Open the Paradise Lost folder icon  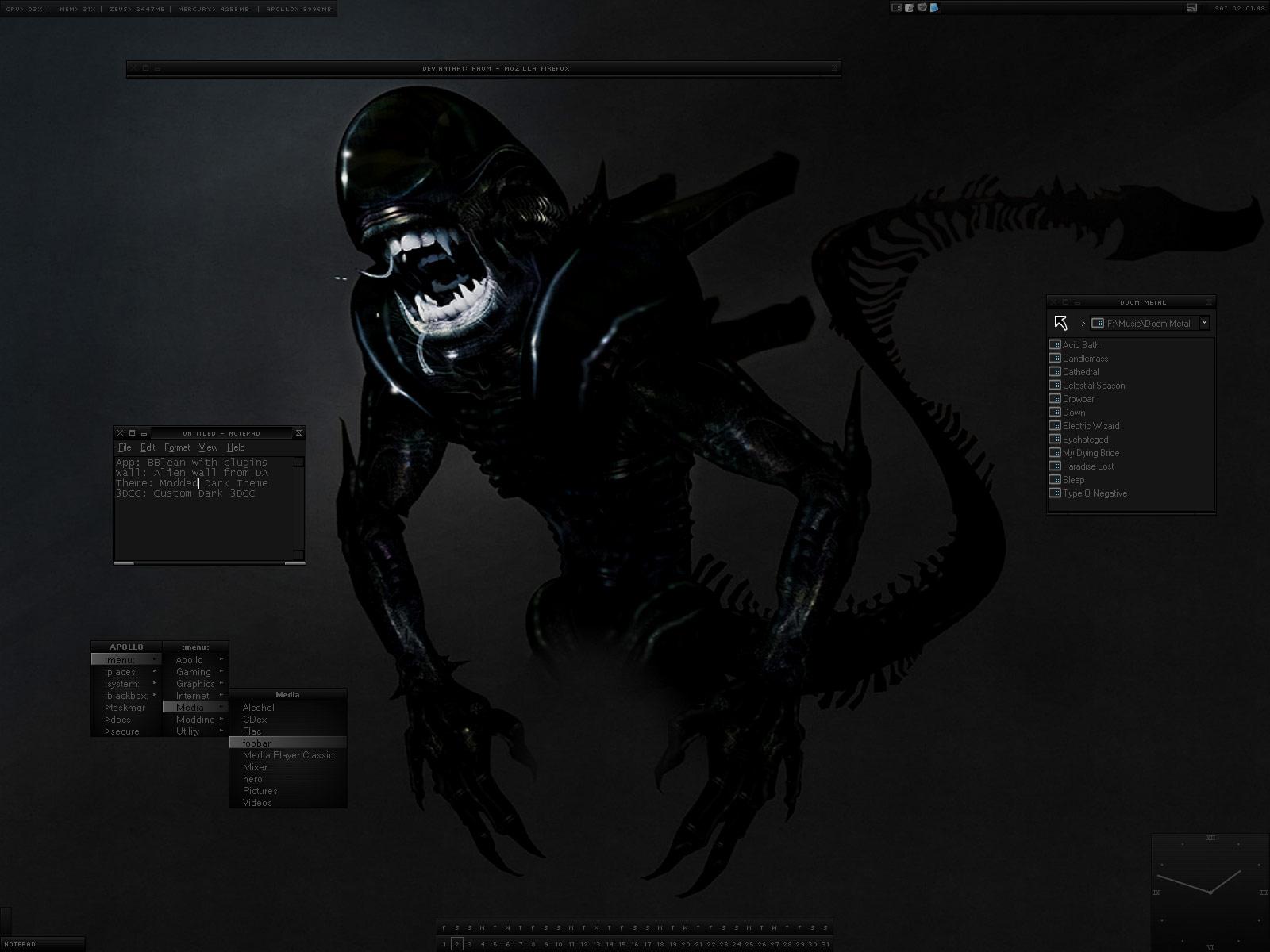click(x=1055, y=466)
